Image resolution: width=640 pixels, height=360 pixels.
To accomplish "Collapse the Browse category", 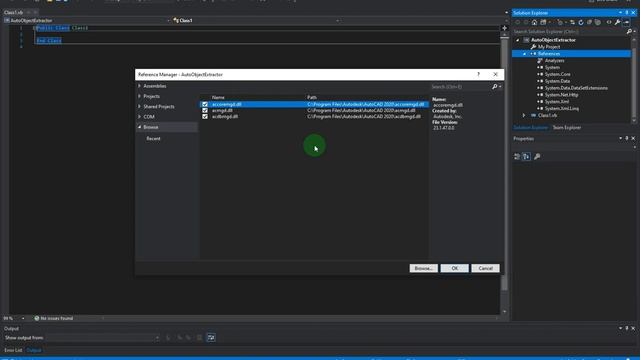I will click(140, 127).
